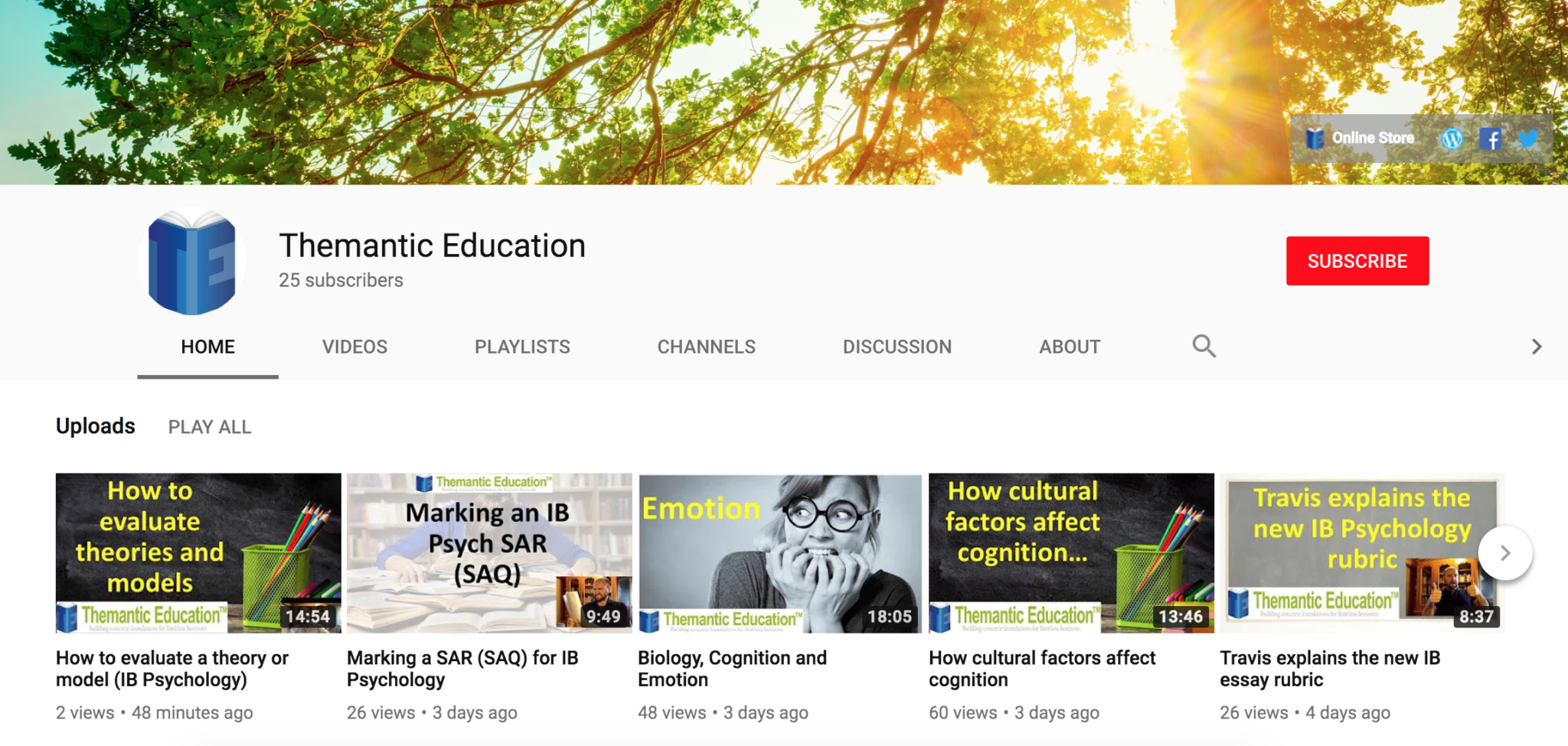This screenshot has width=1568, height=746.
Task: Subscribe to Themantic Education channel
Action: [1357, 261]
